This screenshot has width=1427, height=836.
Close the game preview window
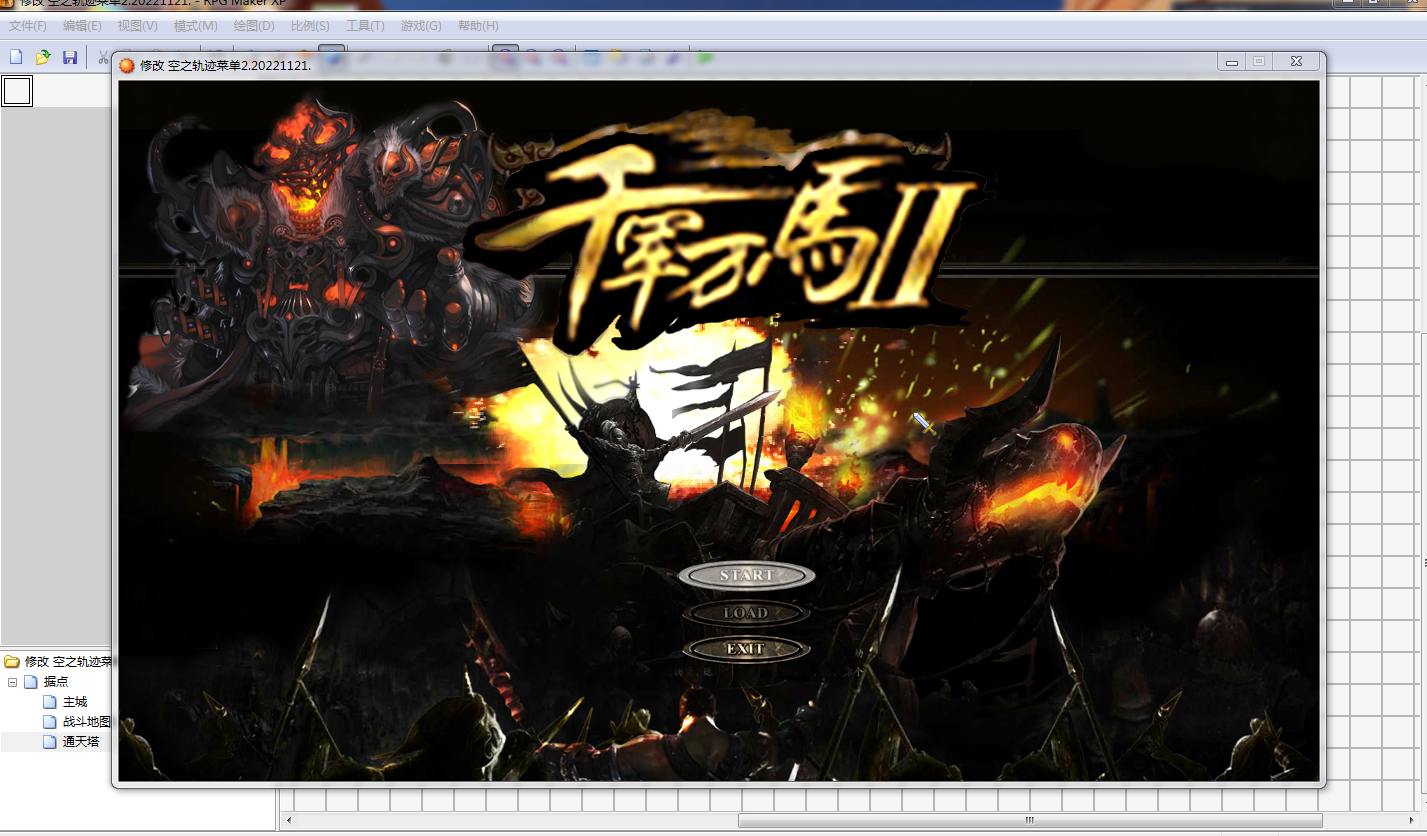(1296, 62)
